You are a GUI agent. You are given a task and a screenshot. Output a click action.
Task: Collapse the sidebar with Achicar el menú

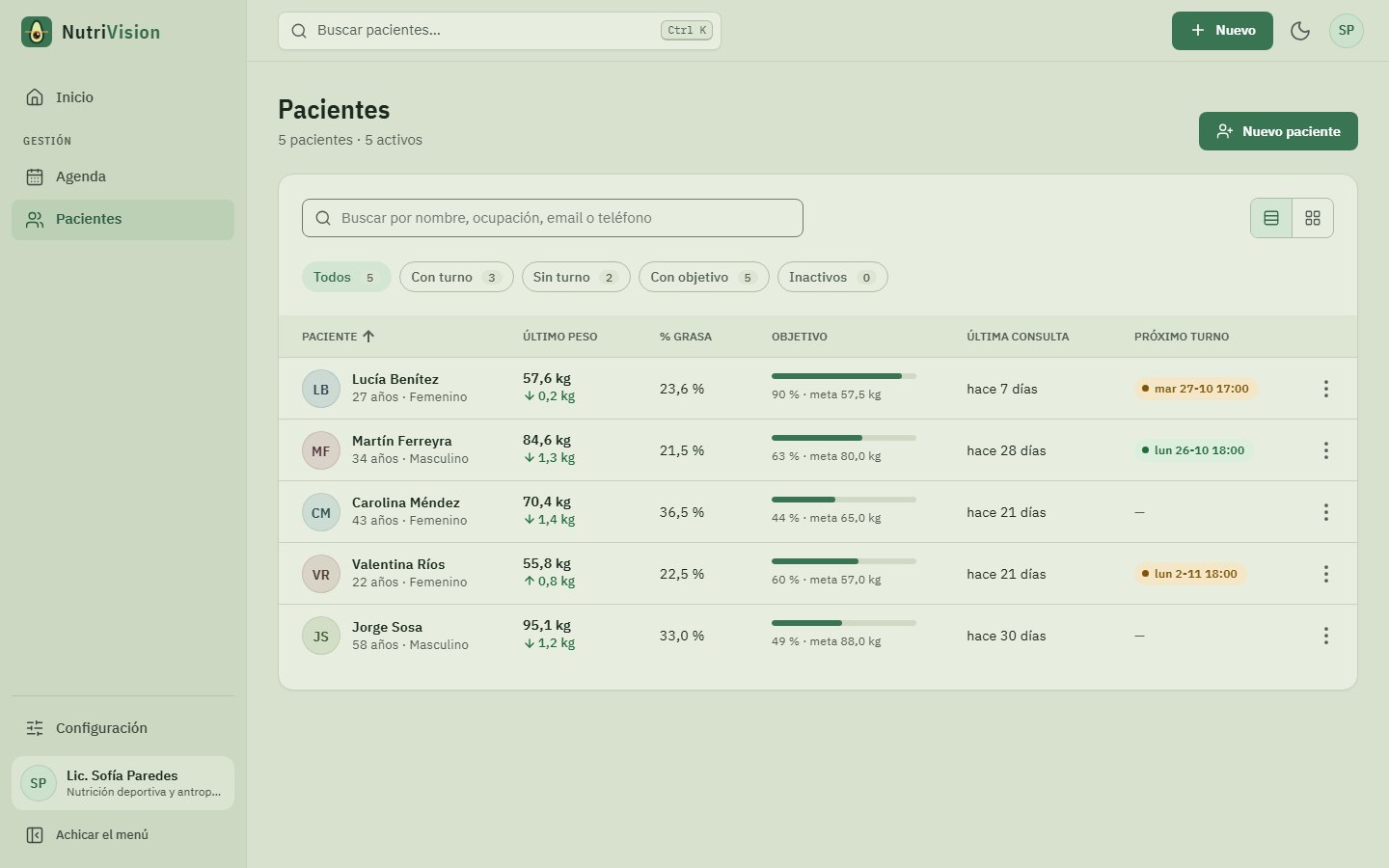123,835
